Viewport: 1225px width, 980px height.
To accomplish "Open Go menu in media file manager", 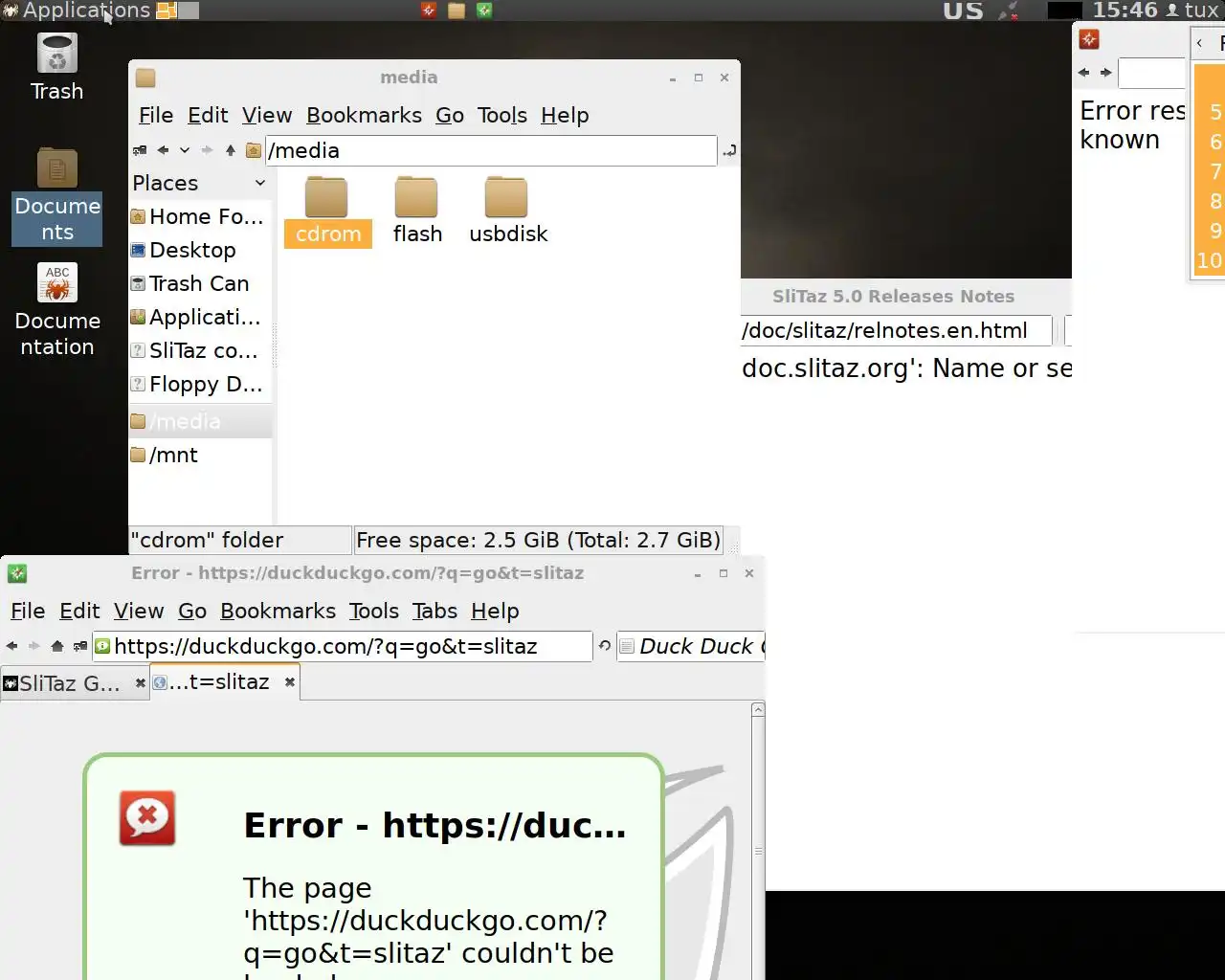I will click(450, 116).
